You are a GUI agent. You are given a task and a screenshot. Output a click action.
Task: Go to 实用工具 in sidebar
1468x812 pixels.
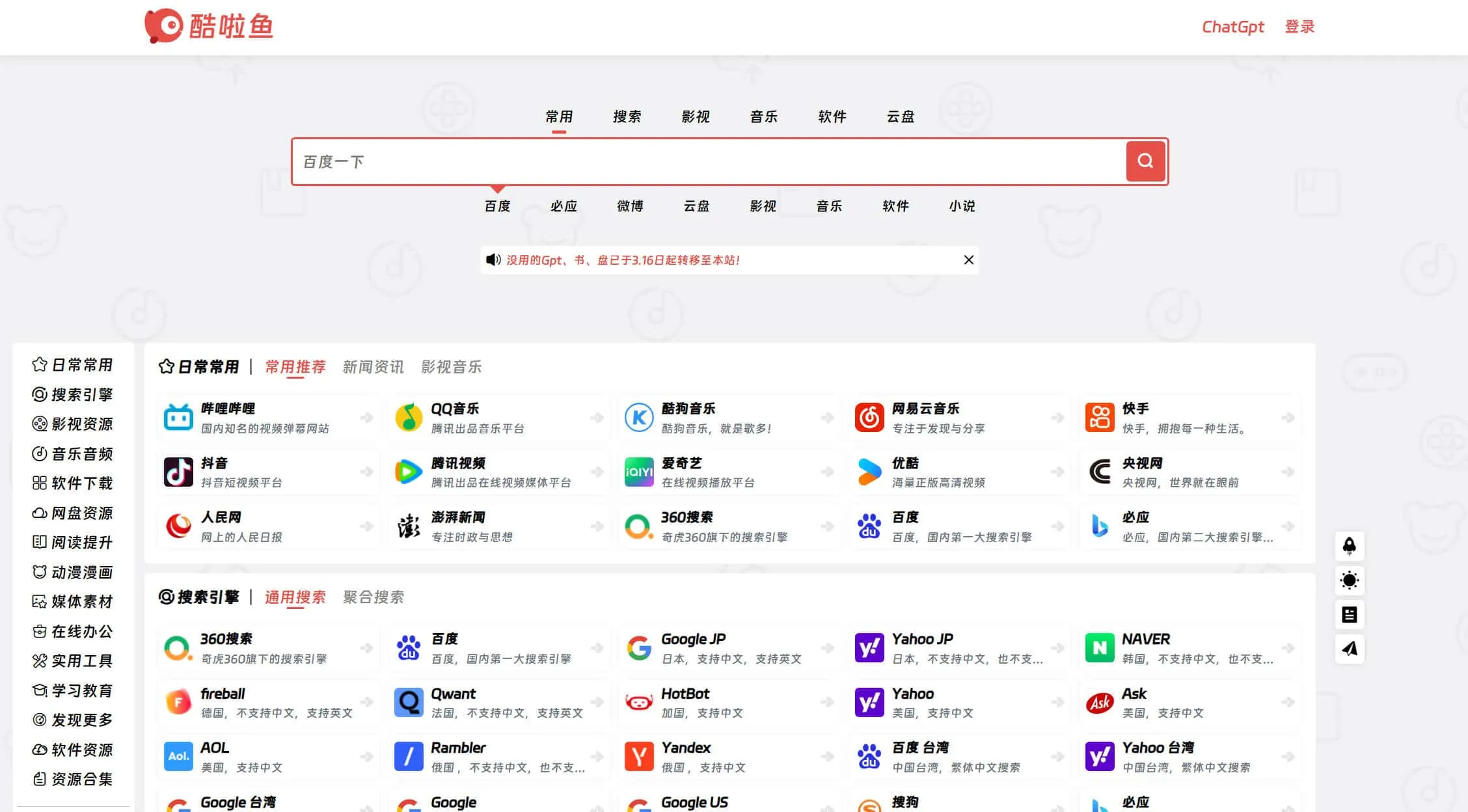72,660
